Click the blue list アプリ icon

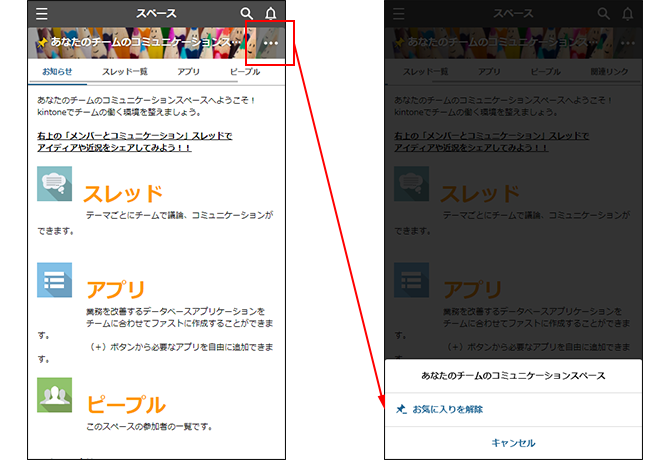click(x=54, y=280)
